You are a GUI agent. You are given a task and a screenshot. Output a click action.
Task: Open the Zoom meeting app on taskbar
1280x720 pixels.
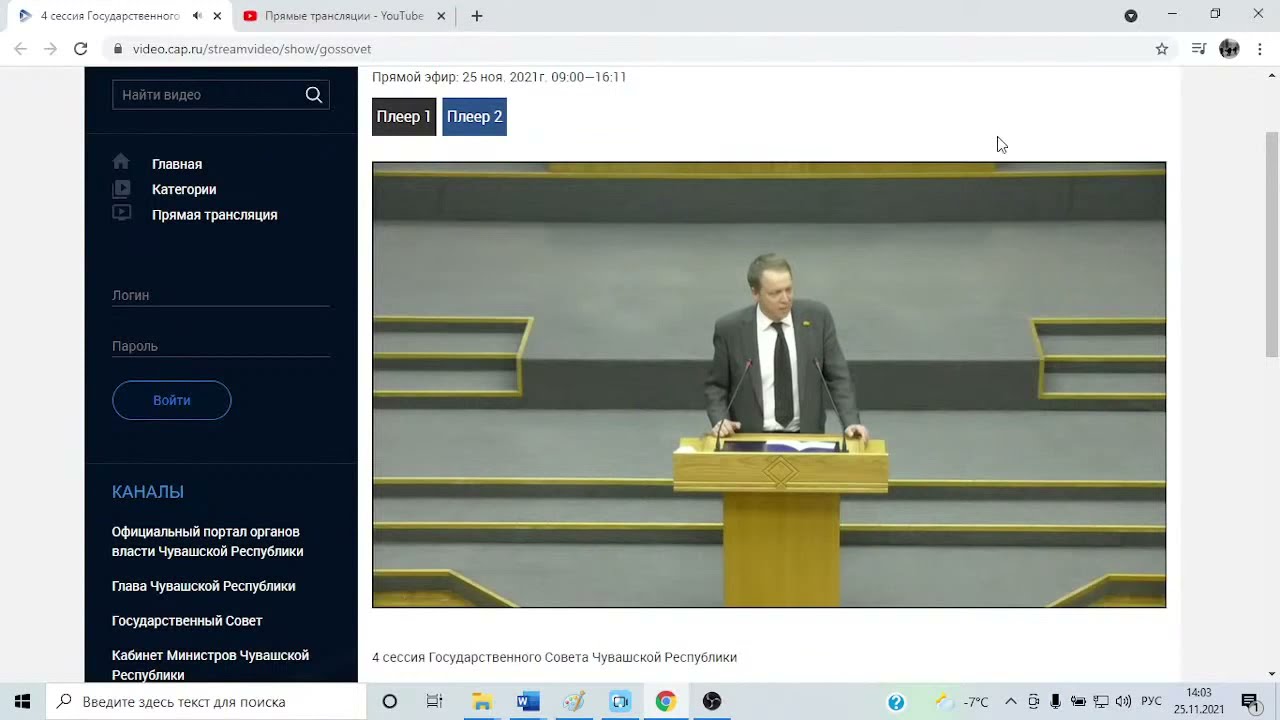(620, 701)
